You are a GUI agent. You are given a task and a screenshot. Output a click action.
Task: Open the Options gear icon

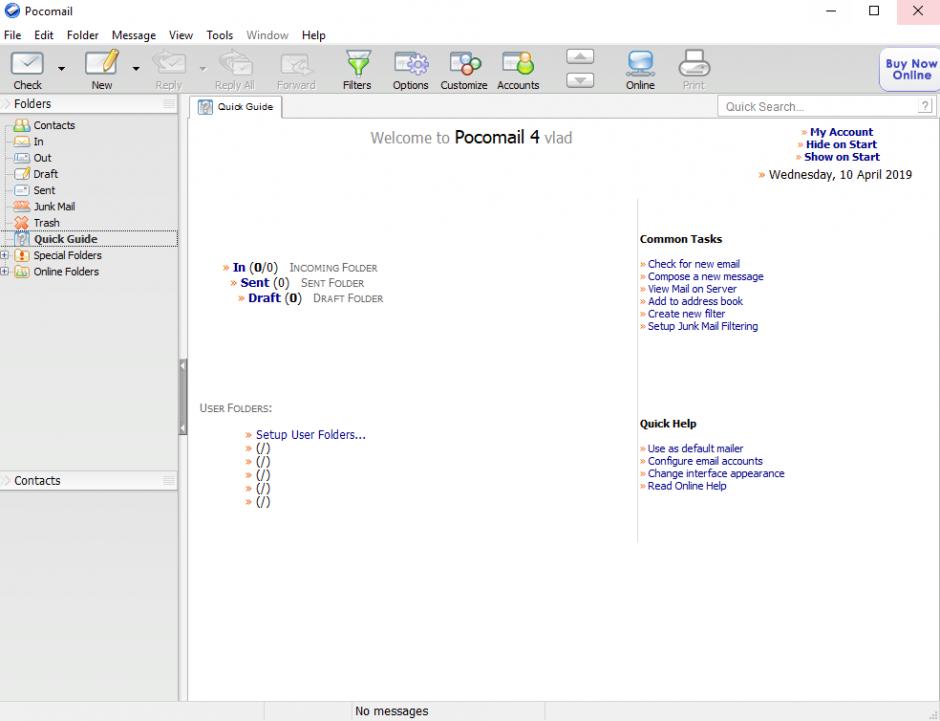(x=411, y=64)
